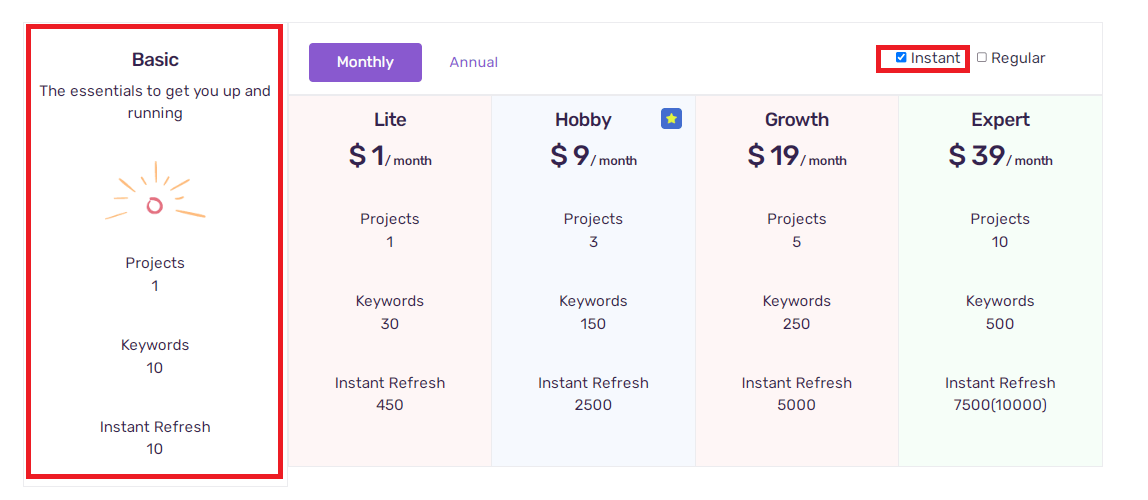Click the $19 / month price
Screen dimensions: 1148x500
pyautogui.click(x=797, y=155)
